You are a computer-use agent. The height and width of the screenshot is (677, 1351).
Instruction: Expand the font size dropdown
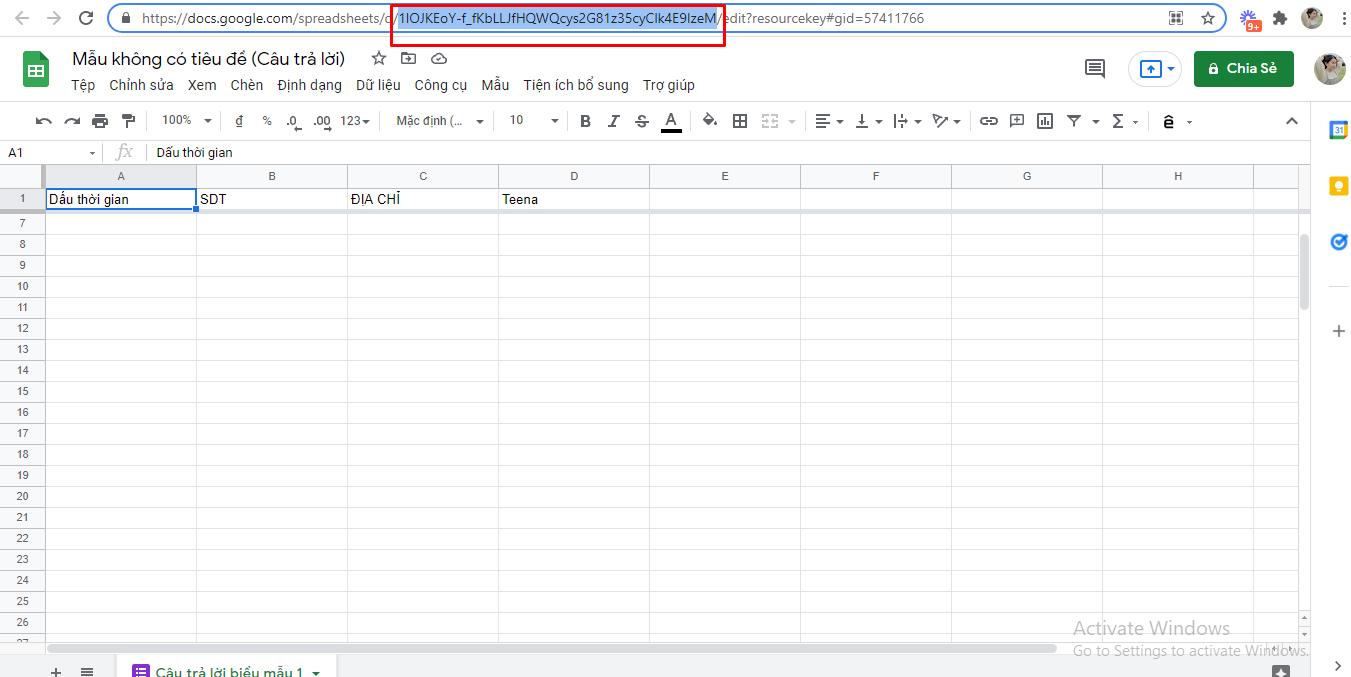tap(534, 121)
